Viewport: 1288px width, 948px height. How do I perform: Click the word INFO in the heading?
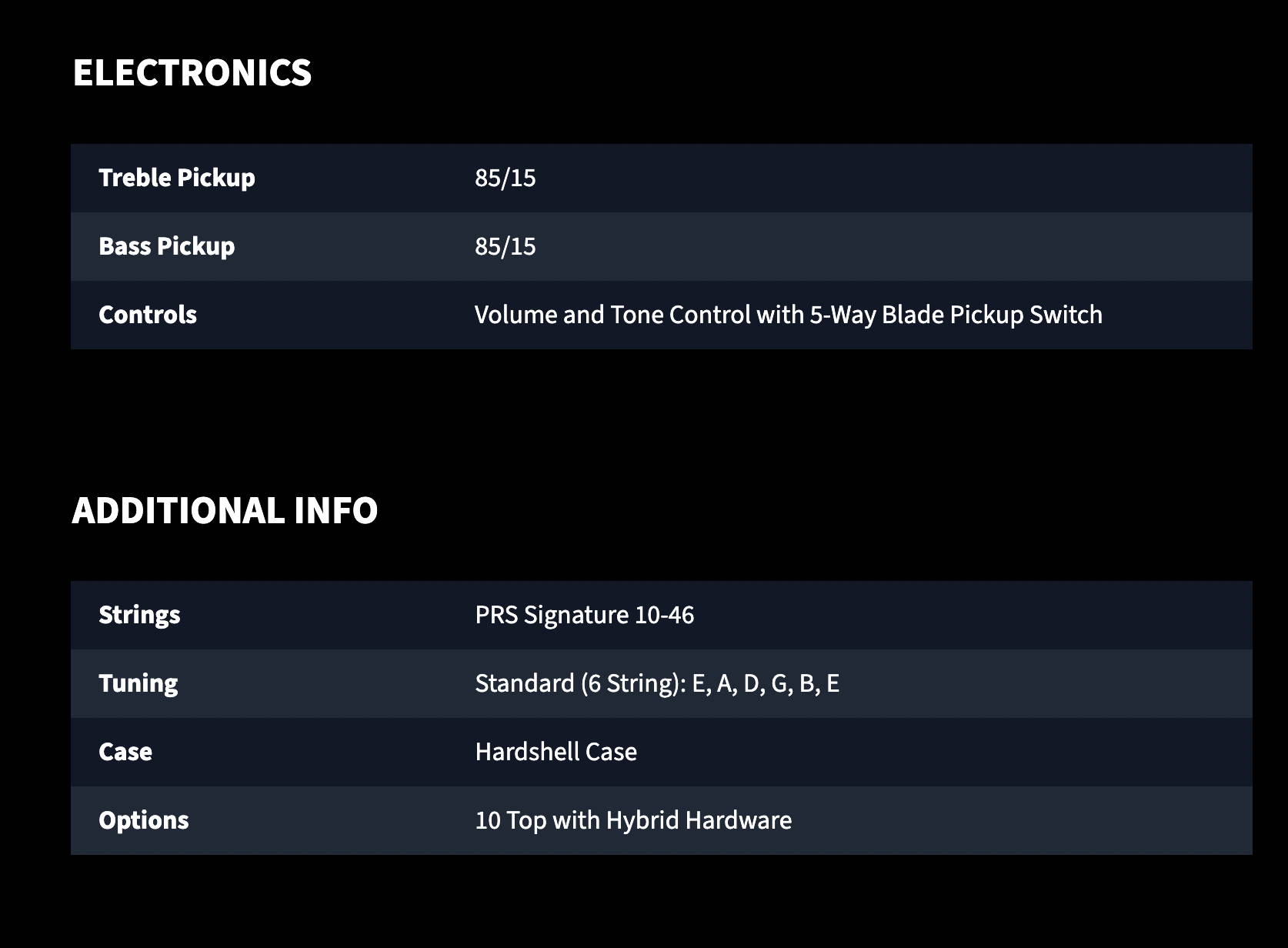tap(336, 511)
